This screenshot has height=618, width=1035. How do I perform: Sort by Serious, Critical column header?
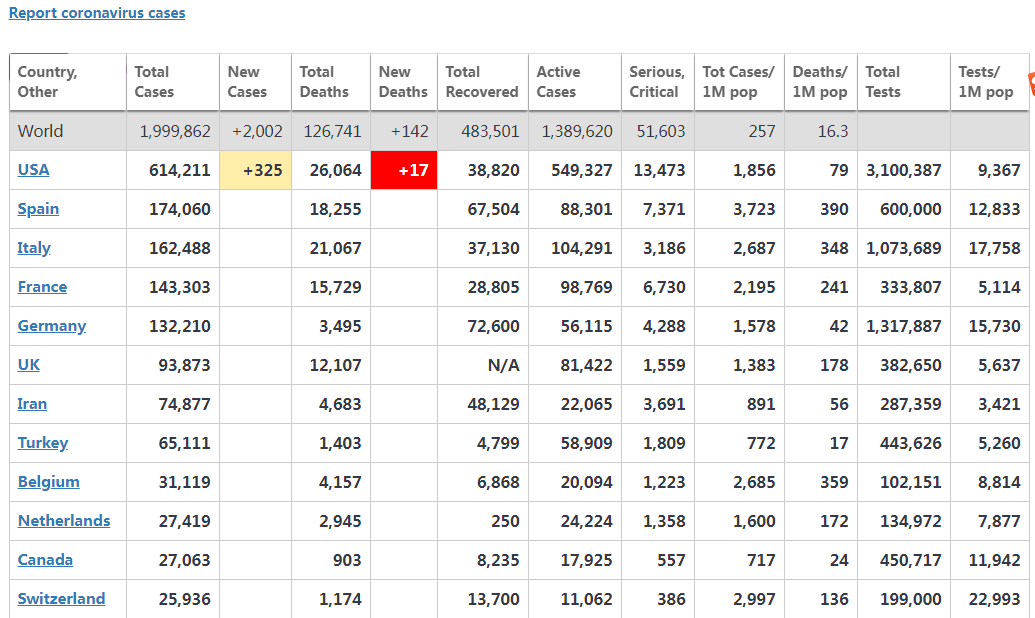(657, 82)
